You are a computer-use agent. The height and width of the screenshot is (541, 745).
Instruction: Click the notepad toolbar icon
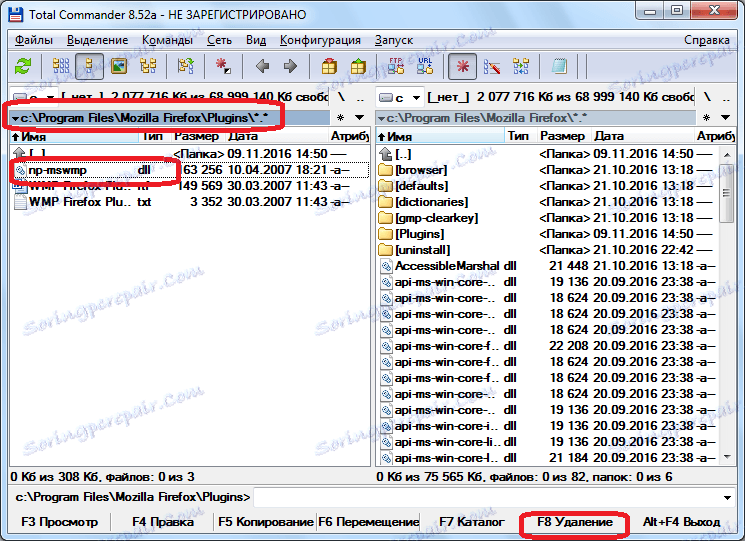point(559,66)
